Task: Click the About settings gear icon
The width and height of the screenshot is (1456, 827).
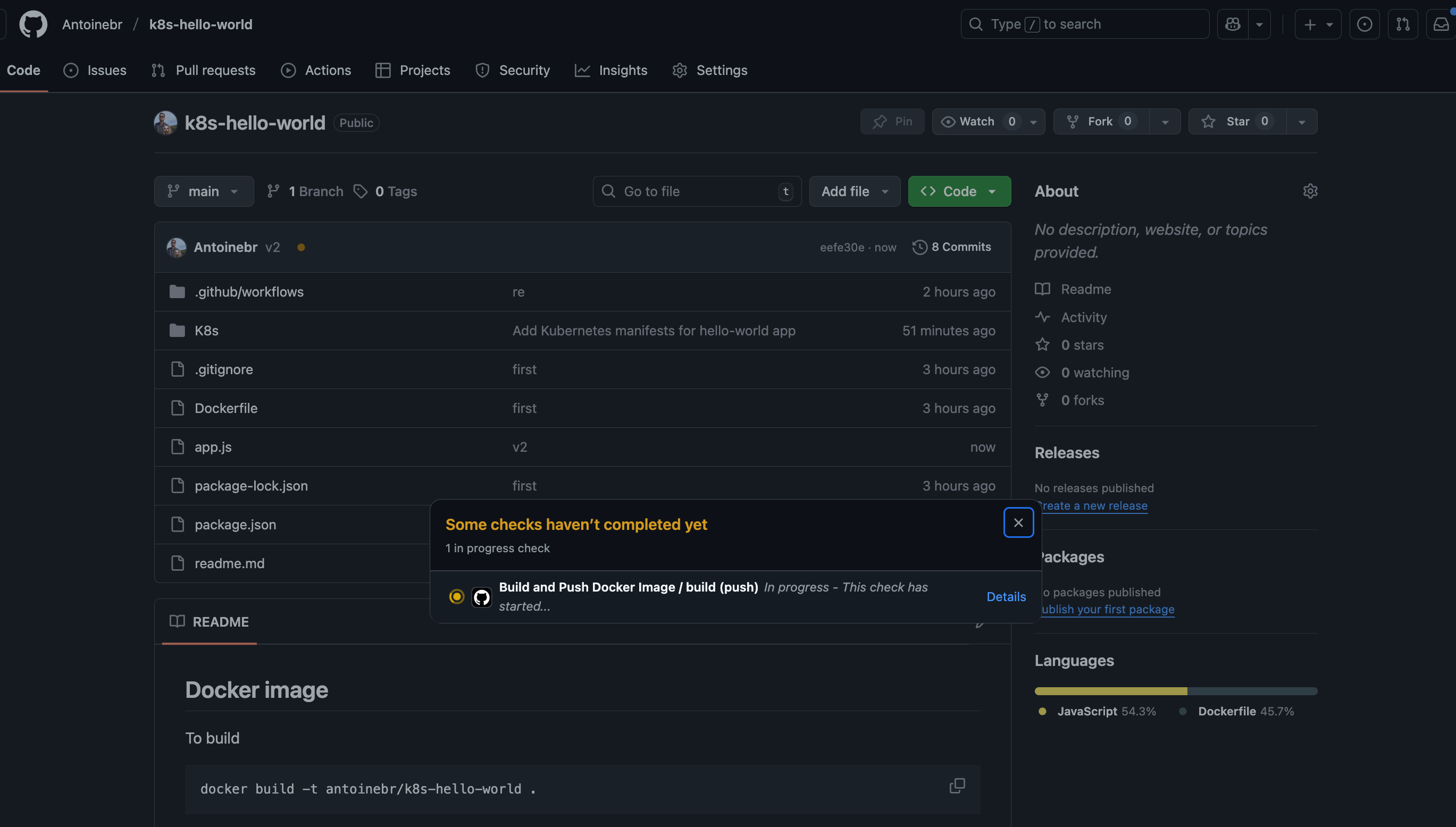Action: (x=1310, y=191)
